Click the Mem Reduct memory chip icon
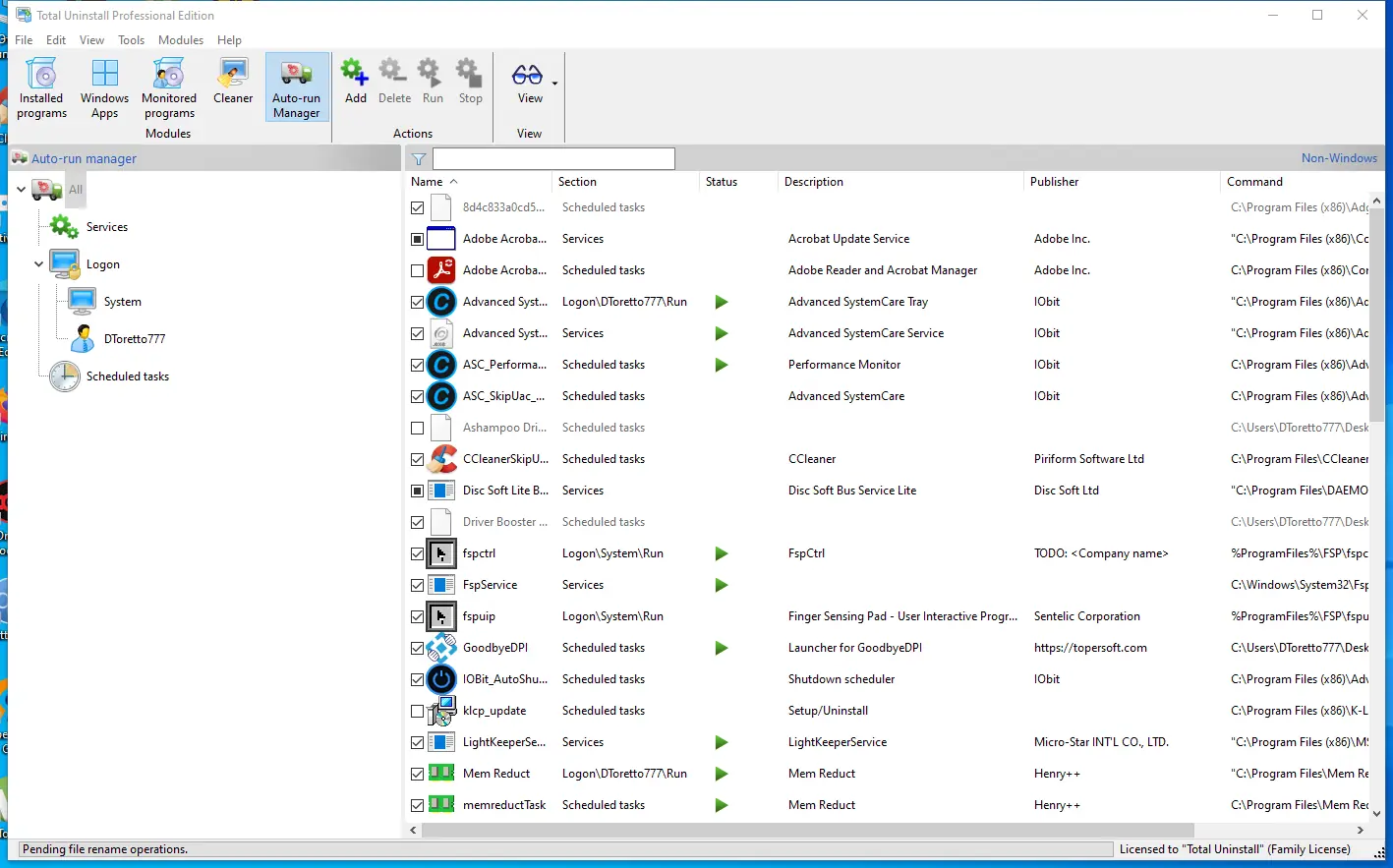Viewport: 1393px width, 868px height. tap(441, 774)
